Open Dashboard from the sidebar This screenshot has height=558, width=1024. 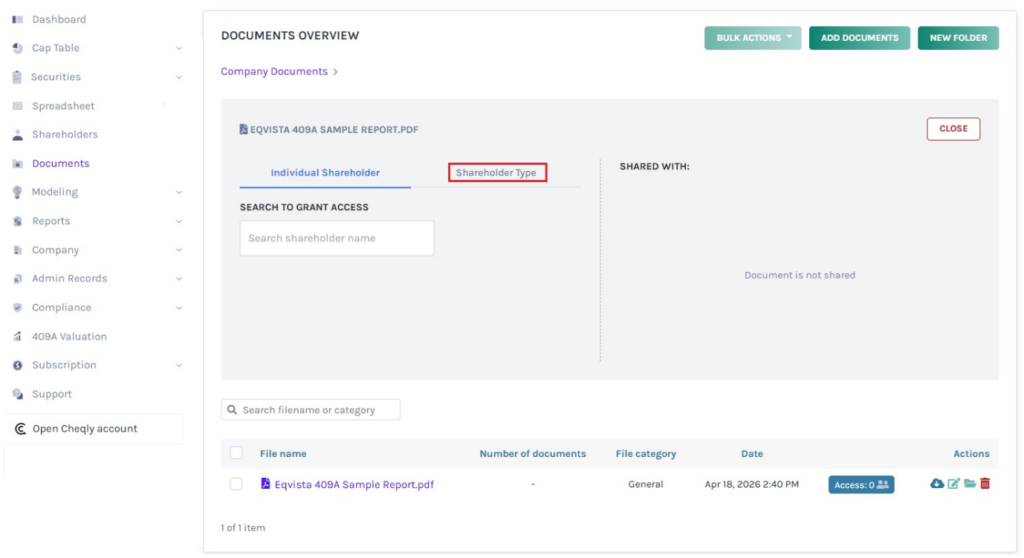tap(58, 19)
